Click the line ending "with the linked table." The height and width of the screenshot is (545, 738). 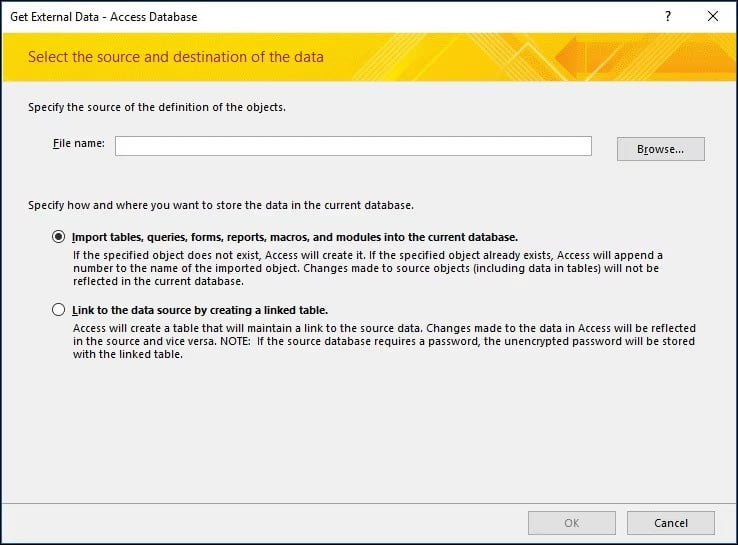click(x=128, y=354)
